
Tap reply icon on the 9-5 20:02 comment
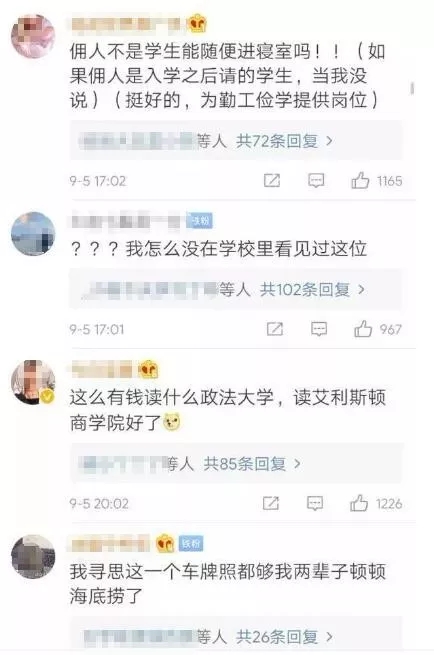coord(315,503)
